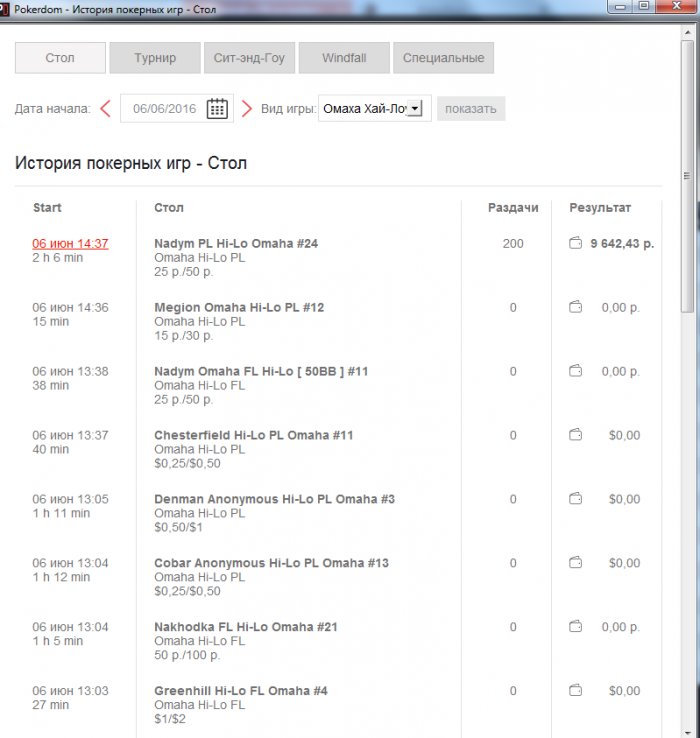Click the heading История покерных игр - Стол
Image resolution: width=700 pixels, height=738 pixels.
(x=131, y=163)
